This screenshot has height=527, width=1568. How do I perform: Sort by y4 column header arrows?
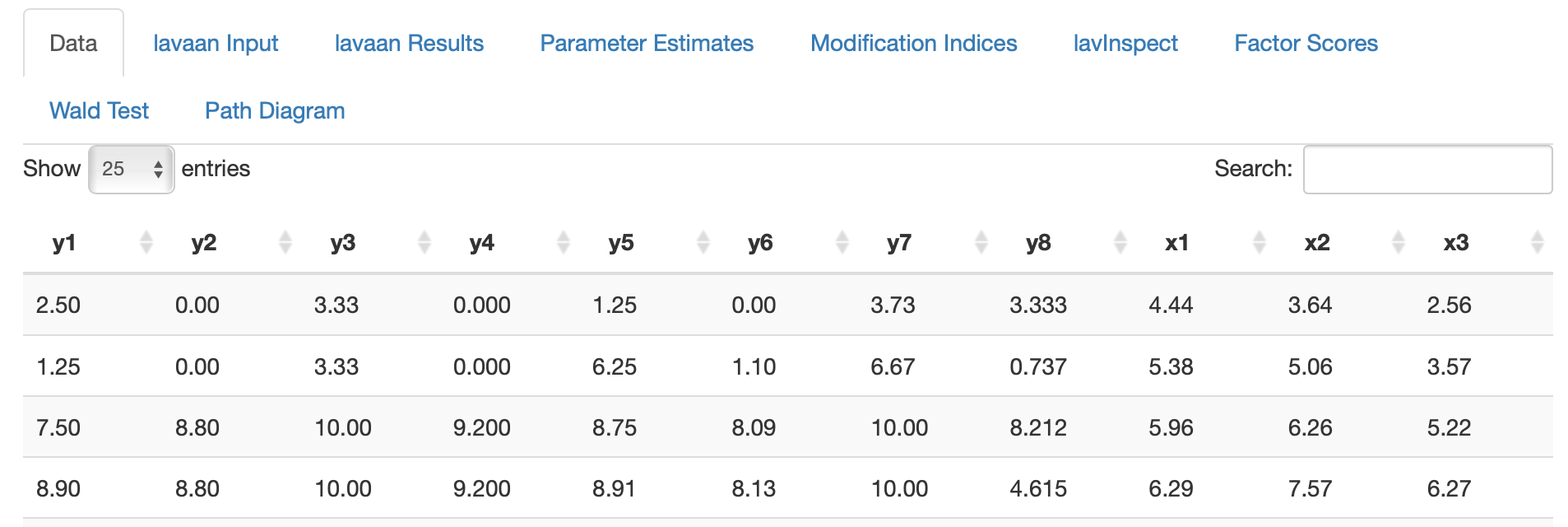pos(564,242)
